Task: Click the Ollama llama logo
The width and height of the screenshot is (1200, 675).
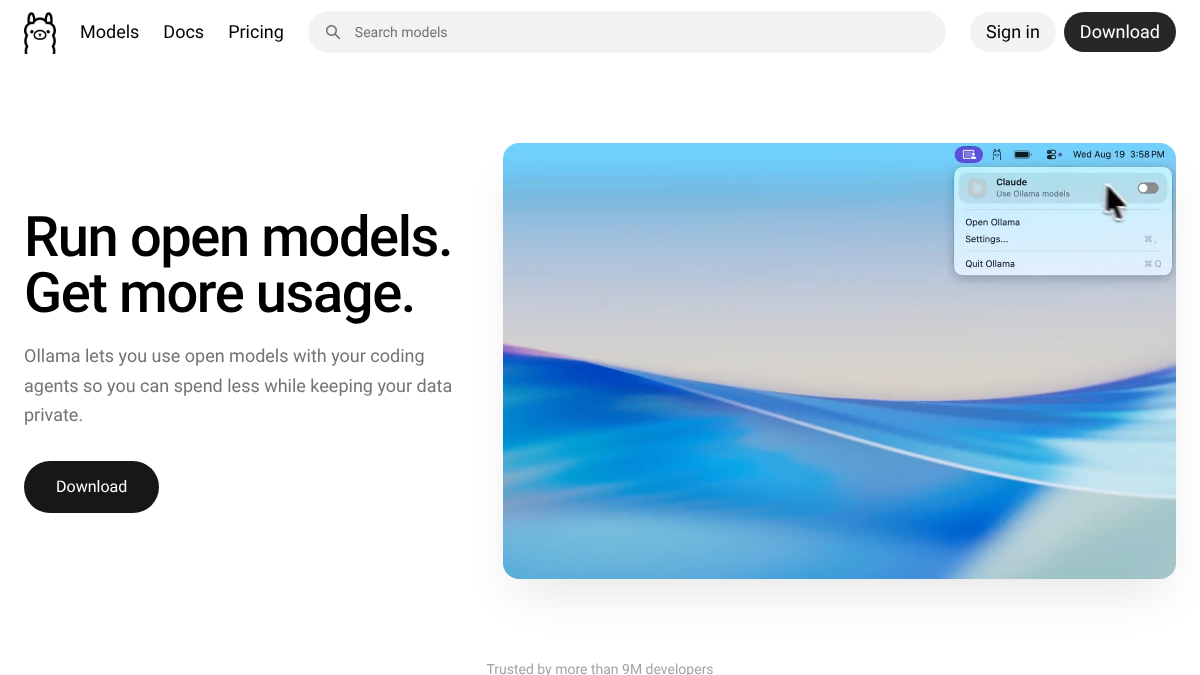Action: (x=40, y=32)
